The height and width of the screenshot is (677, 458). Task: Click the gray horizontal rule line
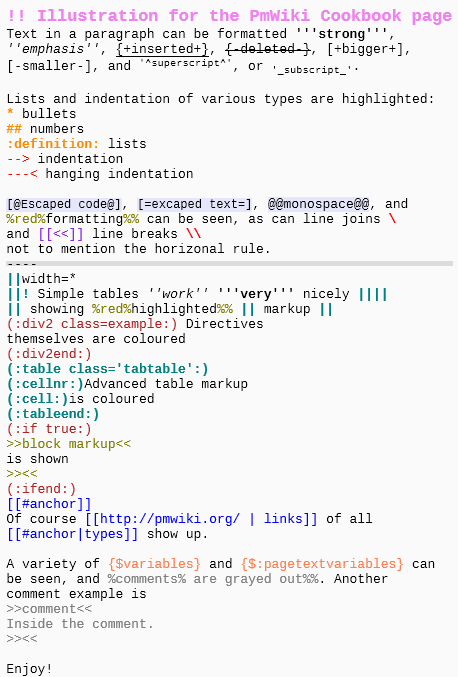tap(229, 263)
